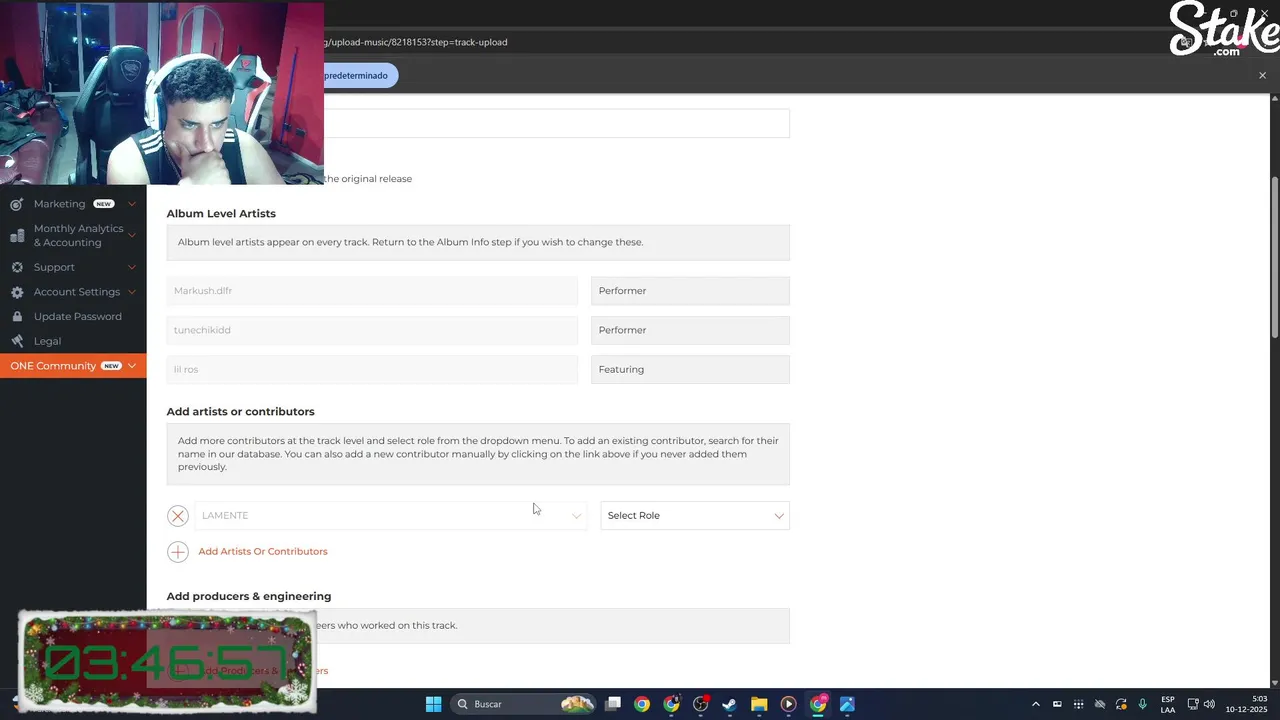Click the Performer role next to Markush.dlfr
The height and width of the screenshot is (720, 1280).
tap(690, 291)
